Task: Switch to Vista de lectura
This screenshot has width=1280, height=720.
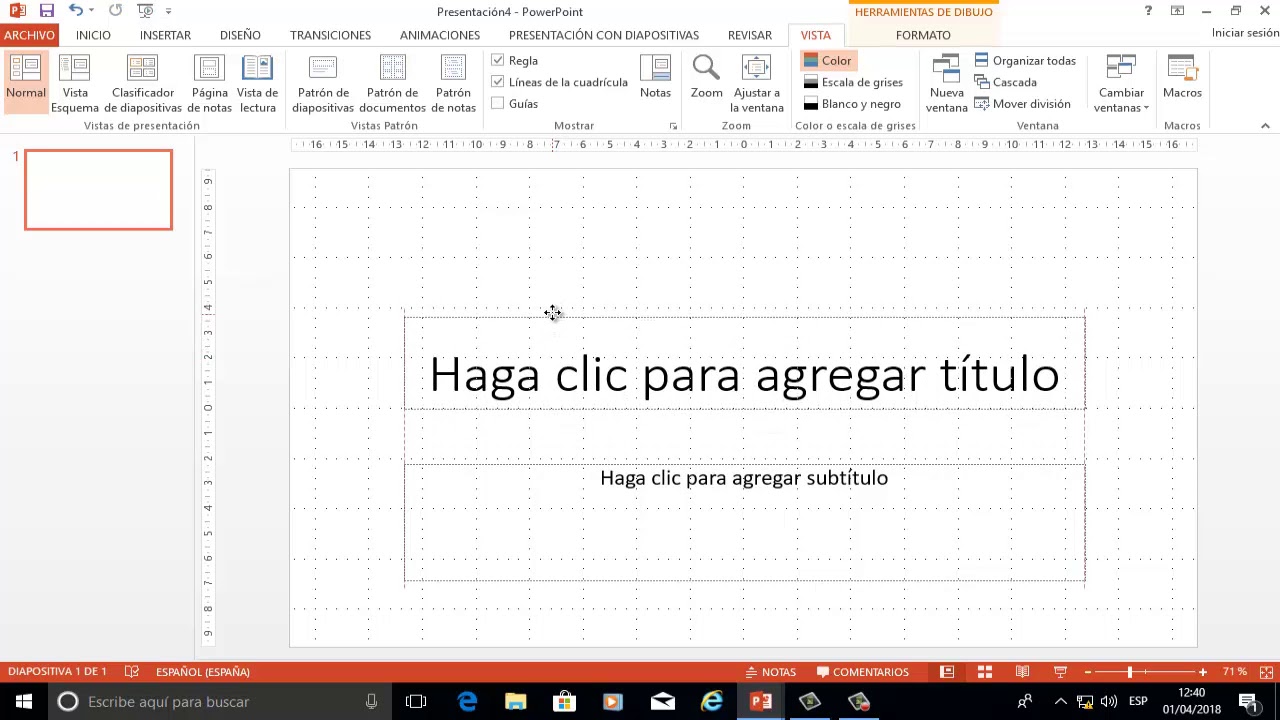Action: pos(257,82)
